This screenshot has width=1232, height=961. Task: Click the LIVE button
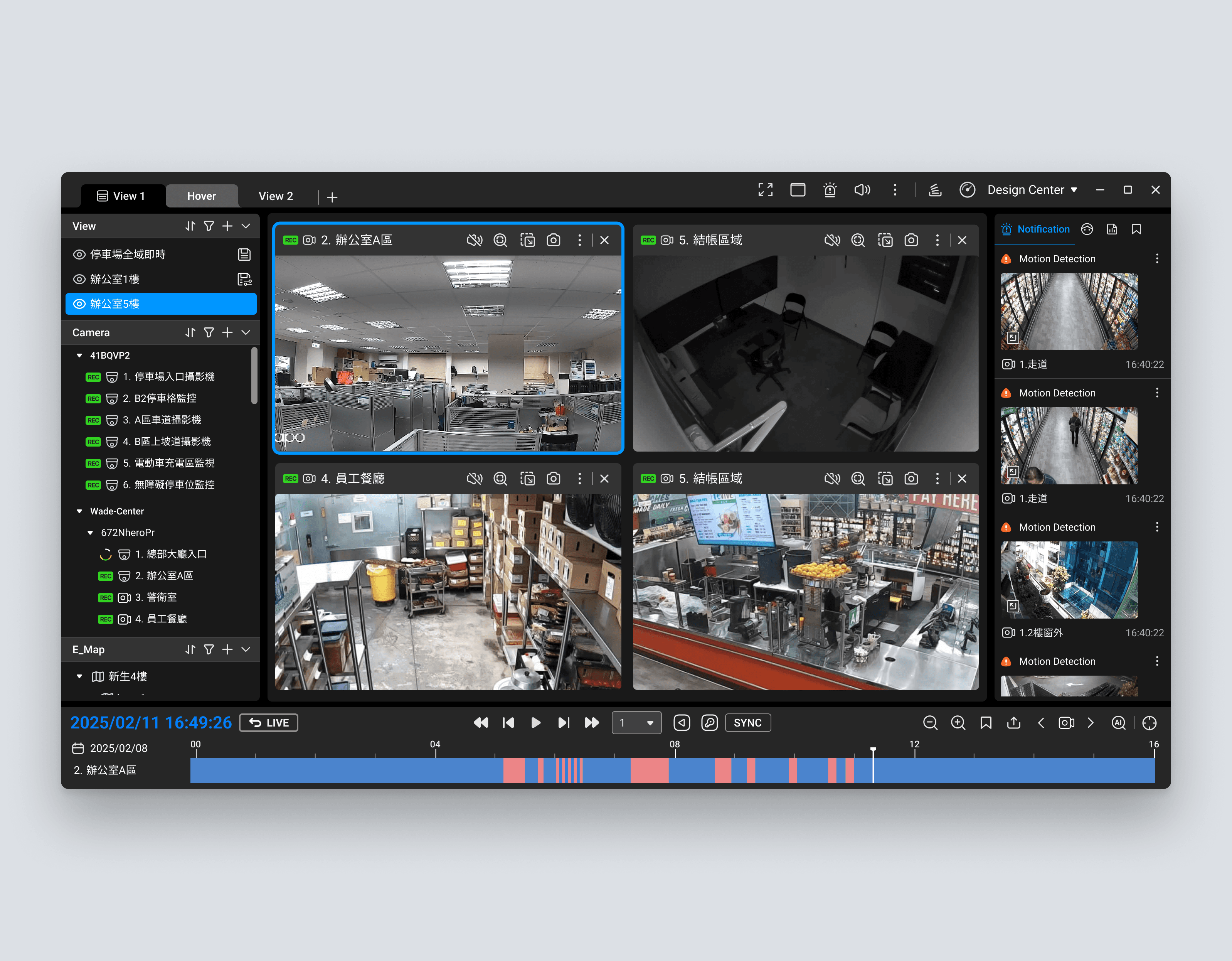pos(269,723)
